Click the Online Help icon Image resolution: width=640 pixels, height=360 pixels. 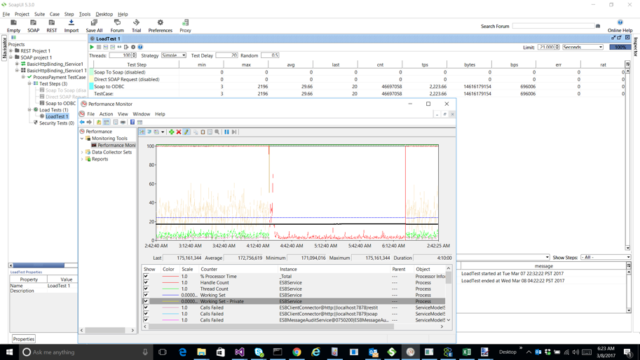(x=620, y=26)
